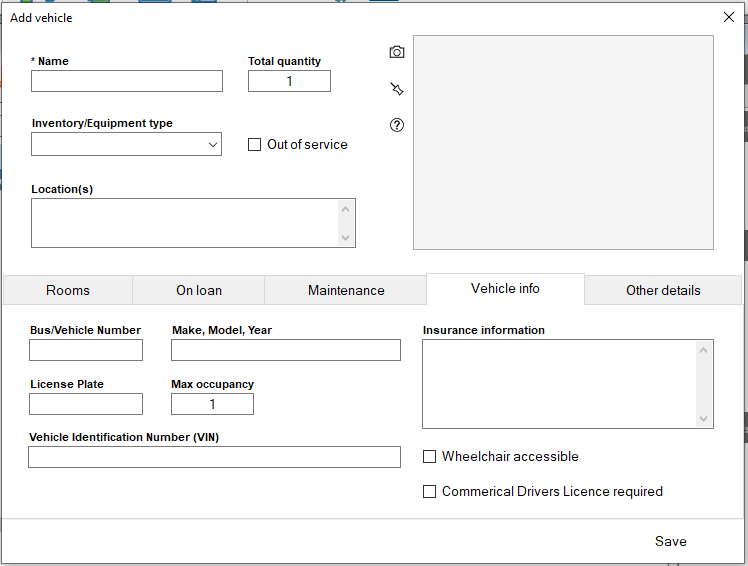Click the vehicle image preview area
The image size is (748, 566).
point(563,142)
